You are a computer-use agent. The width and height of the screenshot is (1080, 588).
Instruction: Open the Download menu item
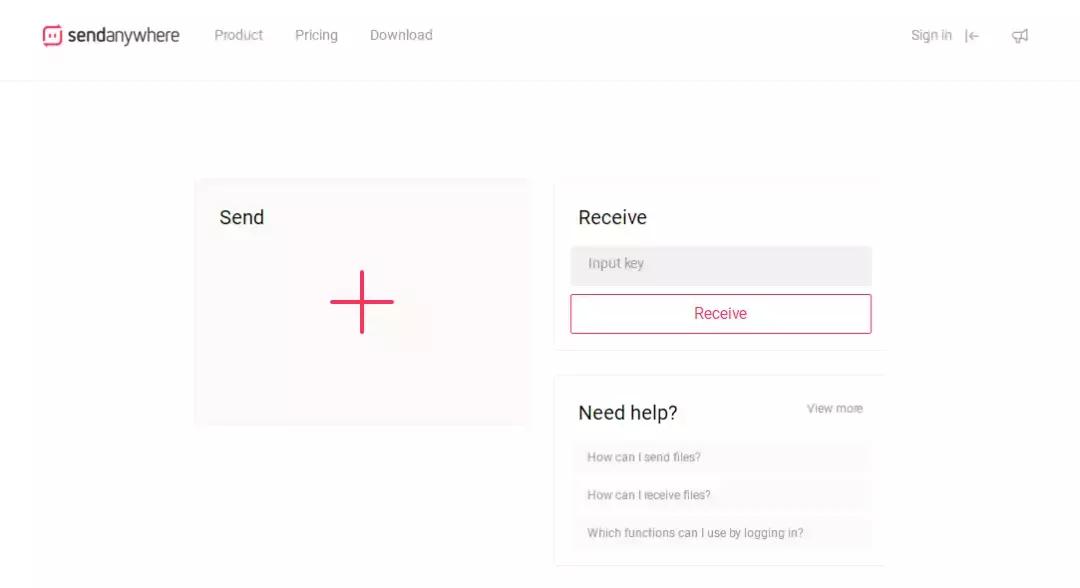[x=401, y=35]
